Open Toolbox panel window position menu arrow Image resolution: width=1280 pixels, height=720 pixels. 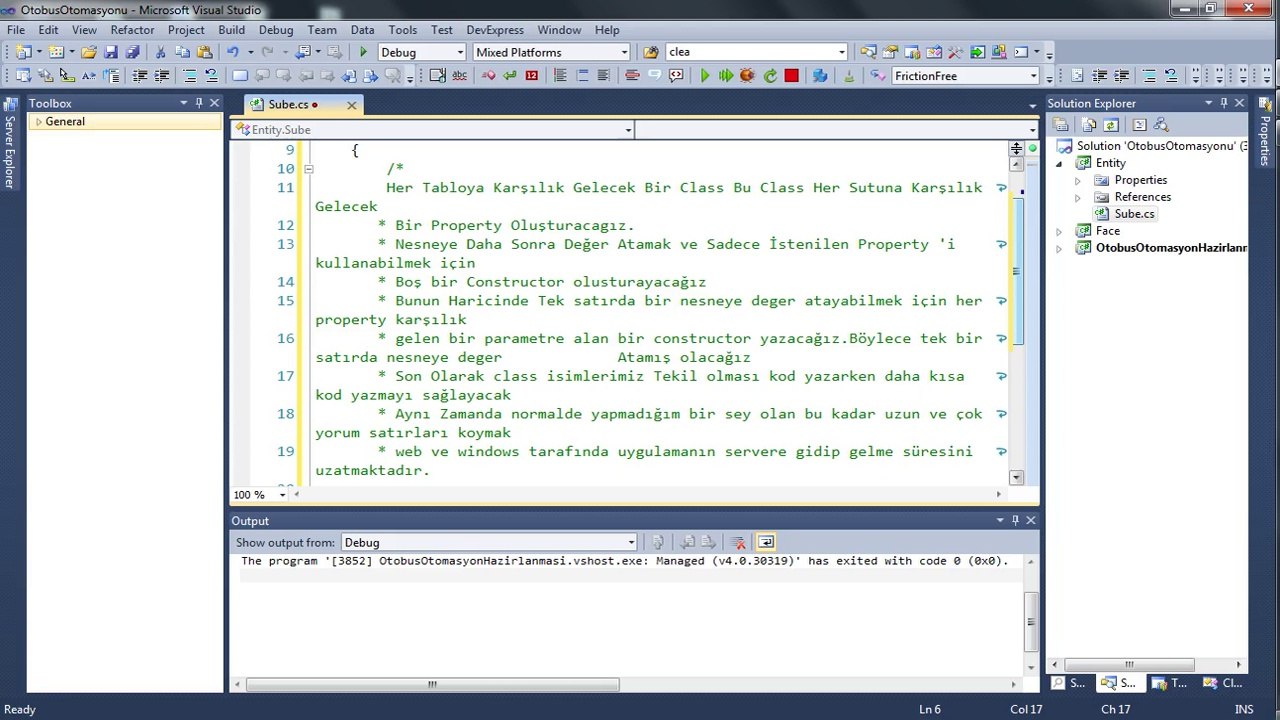184,103
